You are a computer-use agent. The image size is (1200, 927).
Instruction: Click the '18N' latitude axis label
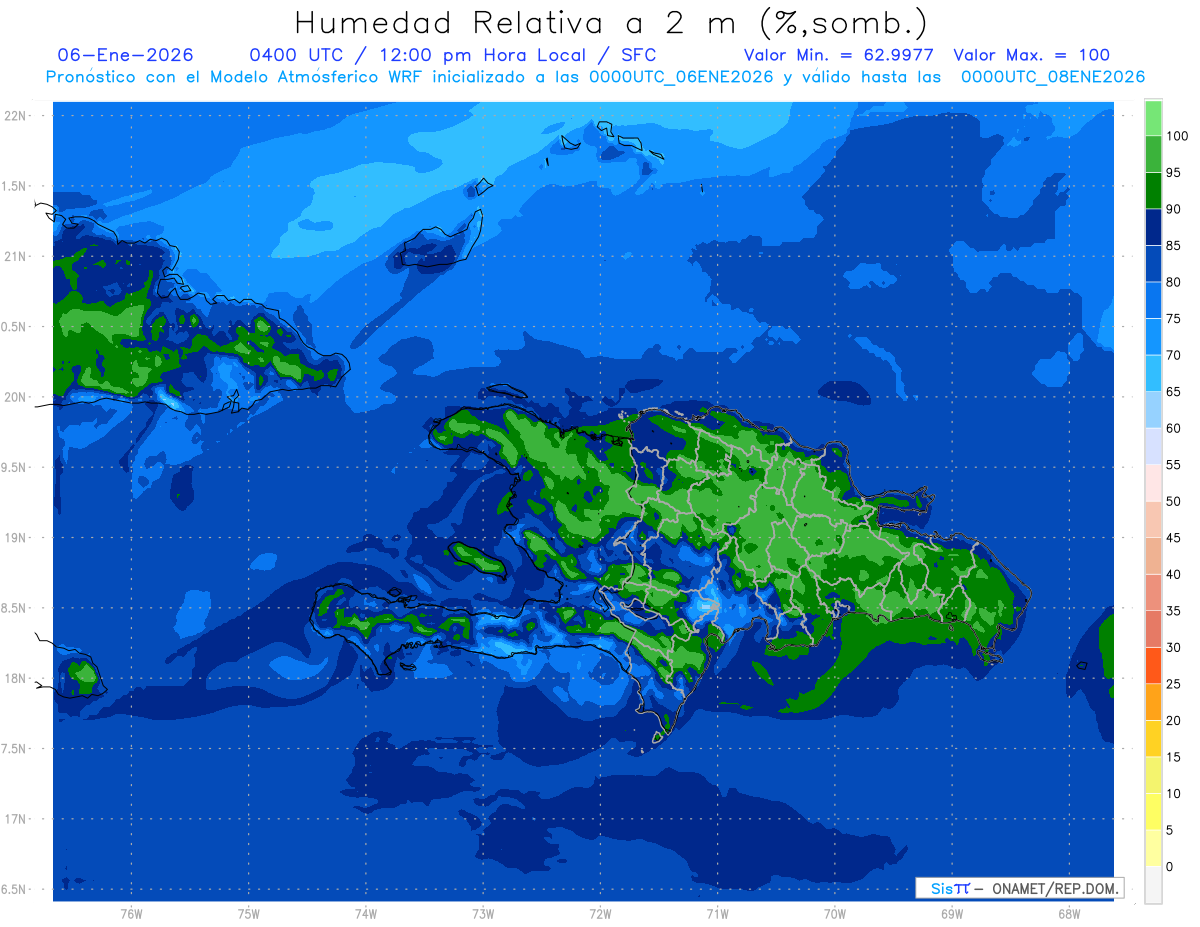click(x=17, y=678)
